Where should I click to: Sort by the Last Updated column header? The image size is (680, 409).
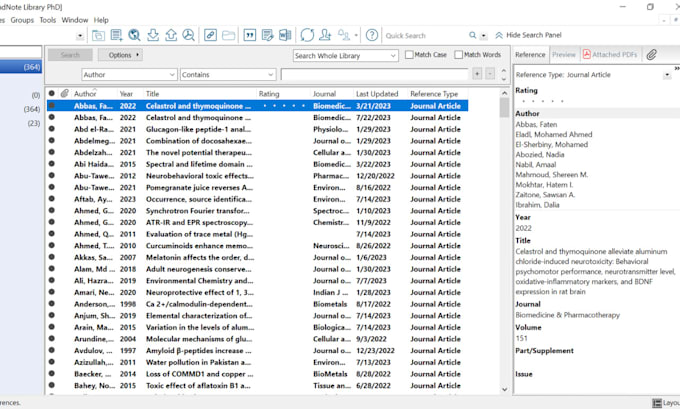[377, 94]
